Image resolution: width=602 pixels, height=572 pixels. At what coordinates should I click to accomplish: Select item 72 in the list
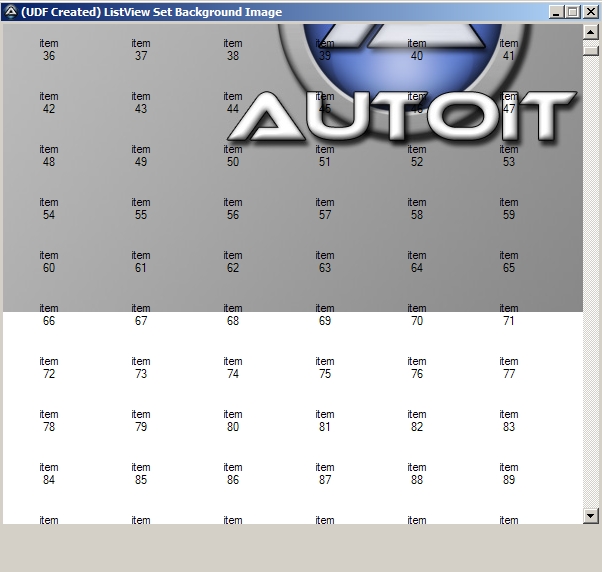click(49, 368)
